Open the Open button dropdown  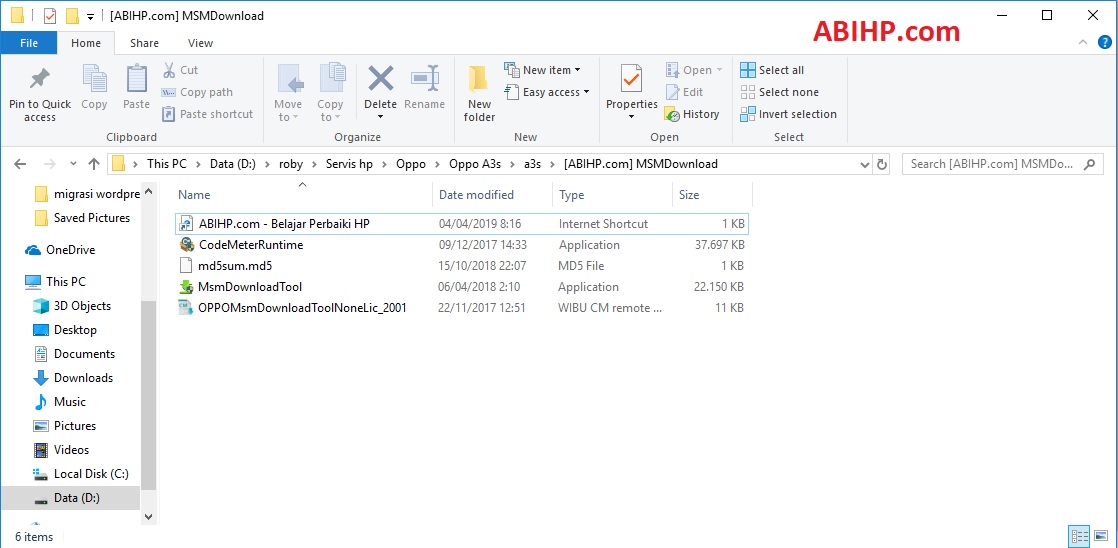coord(694,70)
